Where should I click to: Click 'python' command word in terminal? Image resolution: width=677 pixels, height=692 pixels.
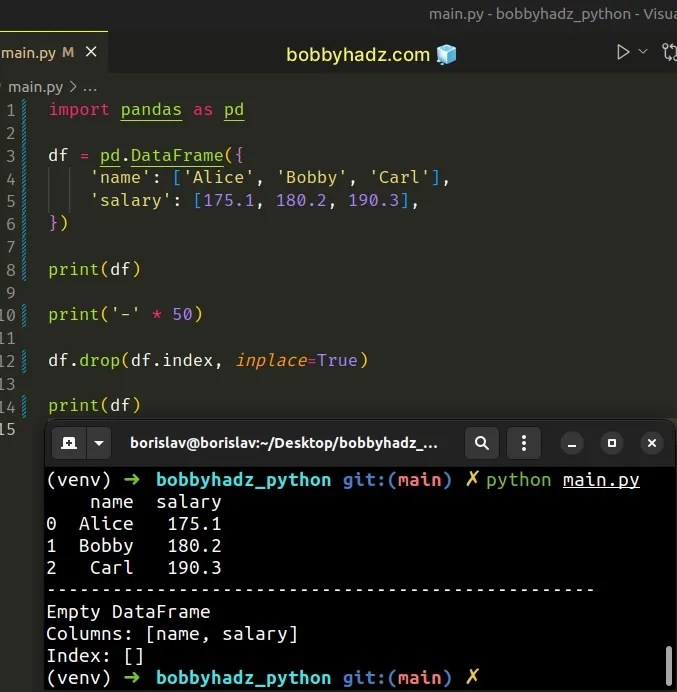pyautogui.click(x=519, y=480)
